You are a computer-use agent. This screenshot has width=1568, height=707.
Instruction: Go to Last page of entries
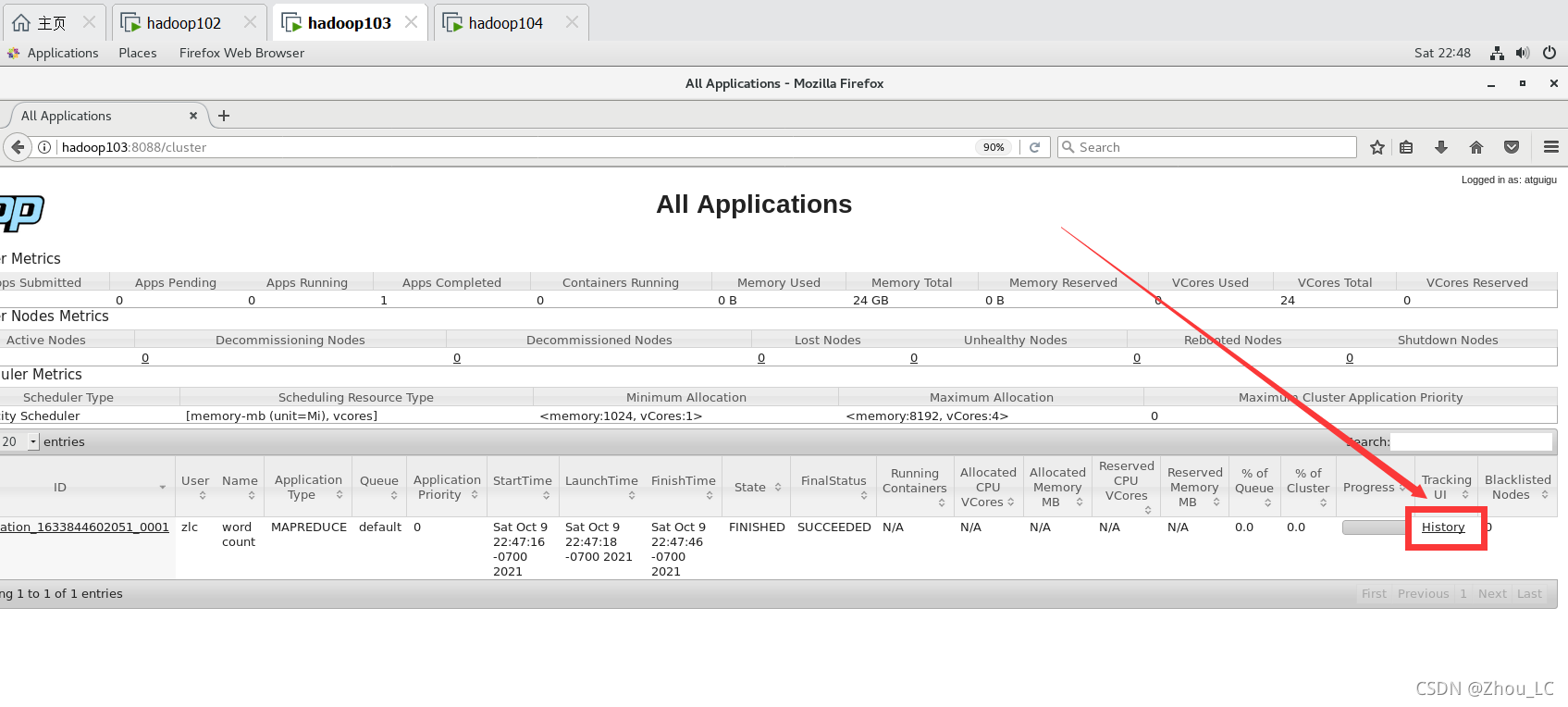(1529, 594)
